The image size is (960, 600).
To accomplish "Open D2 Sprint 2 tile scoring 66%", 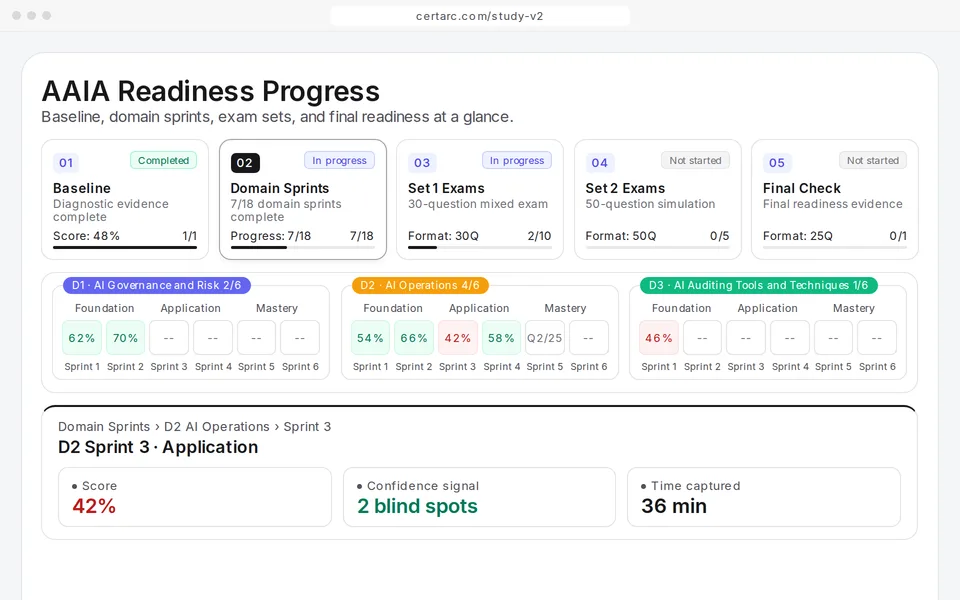I will coord(414,338).
